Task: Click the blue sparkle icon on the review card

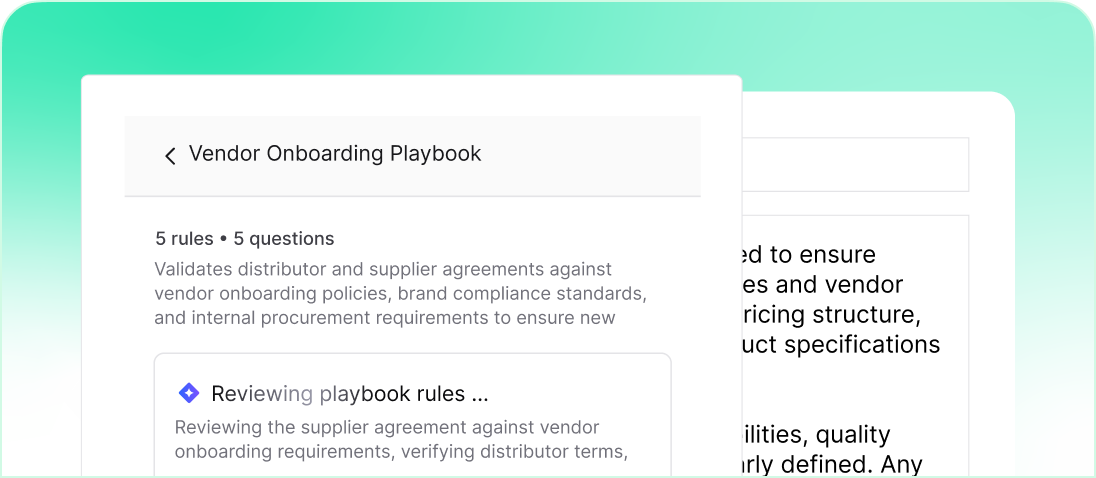Action: 188,393
